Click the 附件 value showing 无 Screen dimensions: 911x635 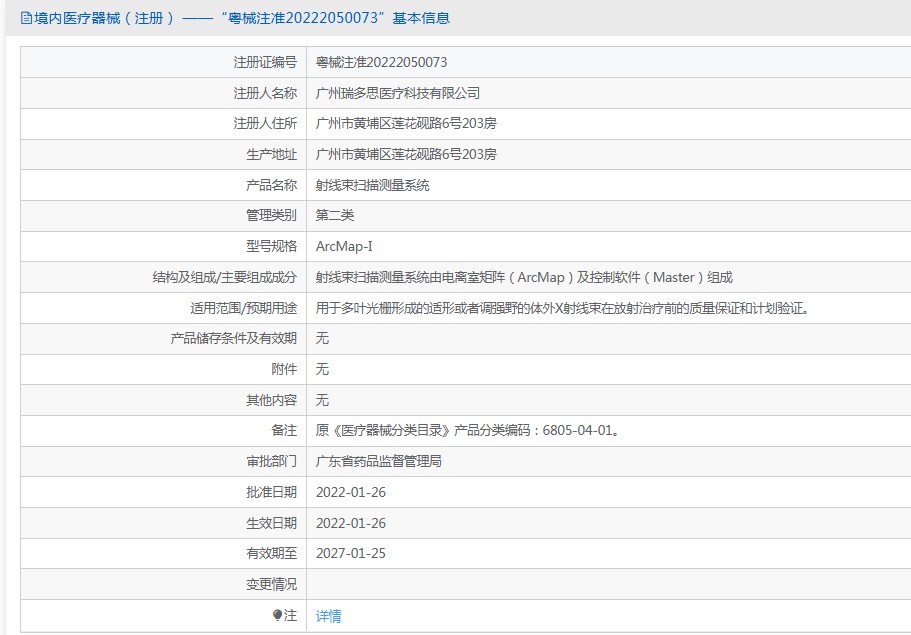click(321, 369)
